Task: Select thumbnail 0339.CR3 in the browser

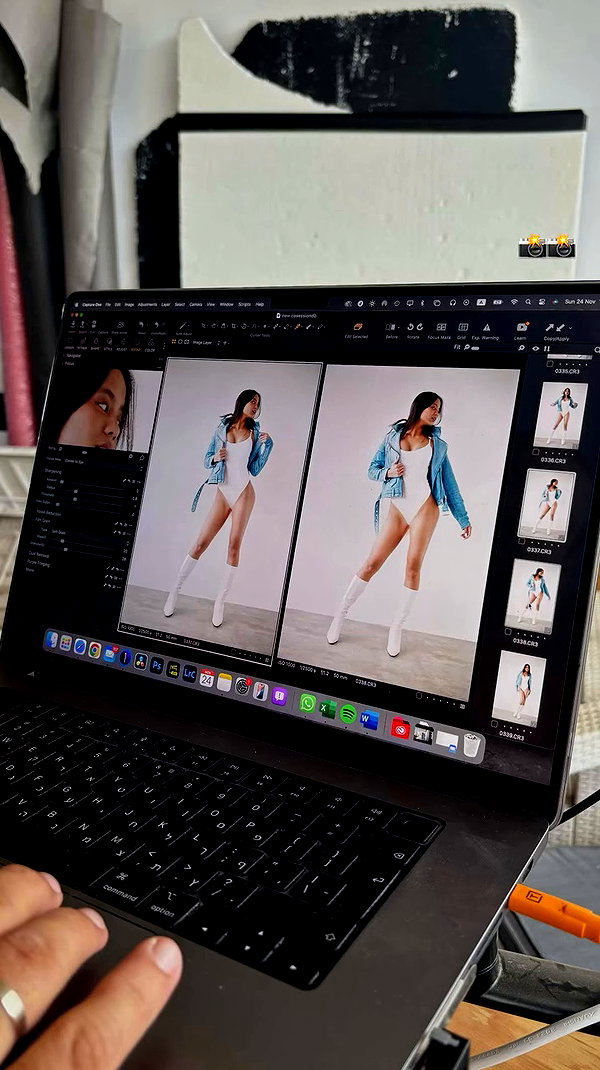Action: coord(519,689)
